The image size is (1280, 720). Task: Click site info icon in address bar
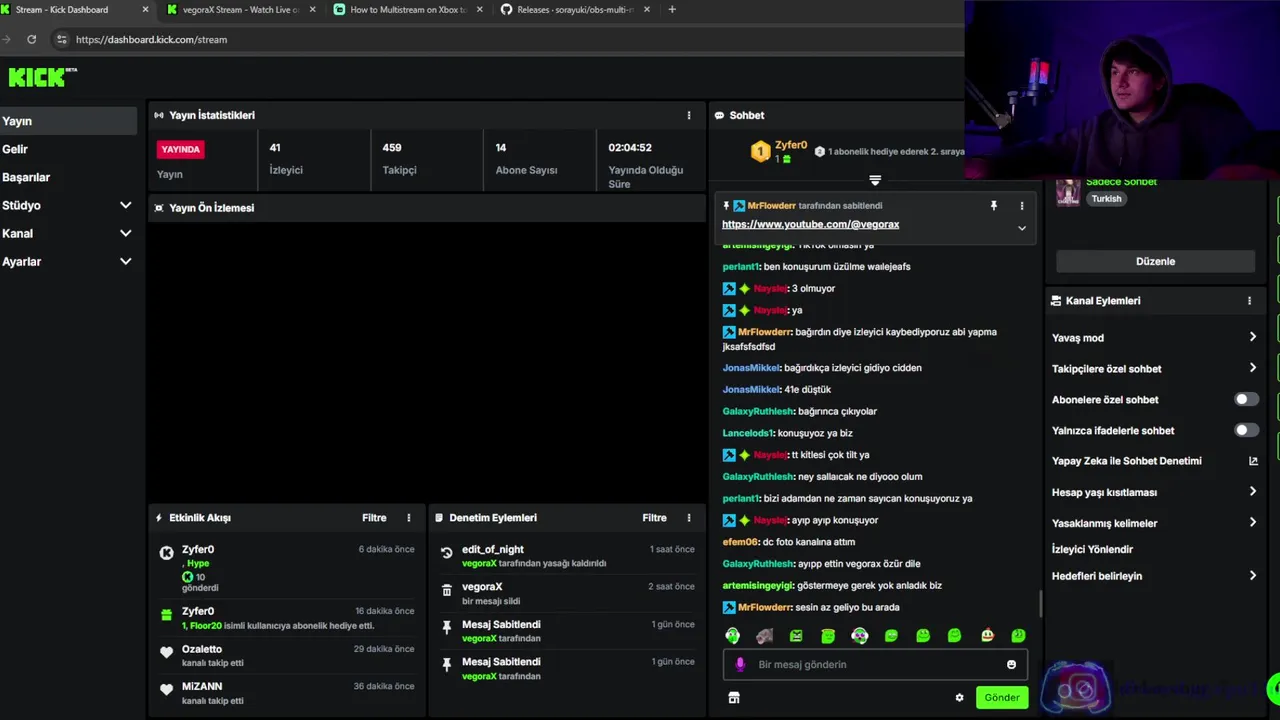click(x=62, y=39)
